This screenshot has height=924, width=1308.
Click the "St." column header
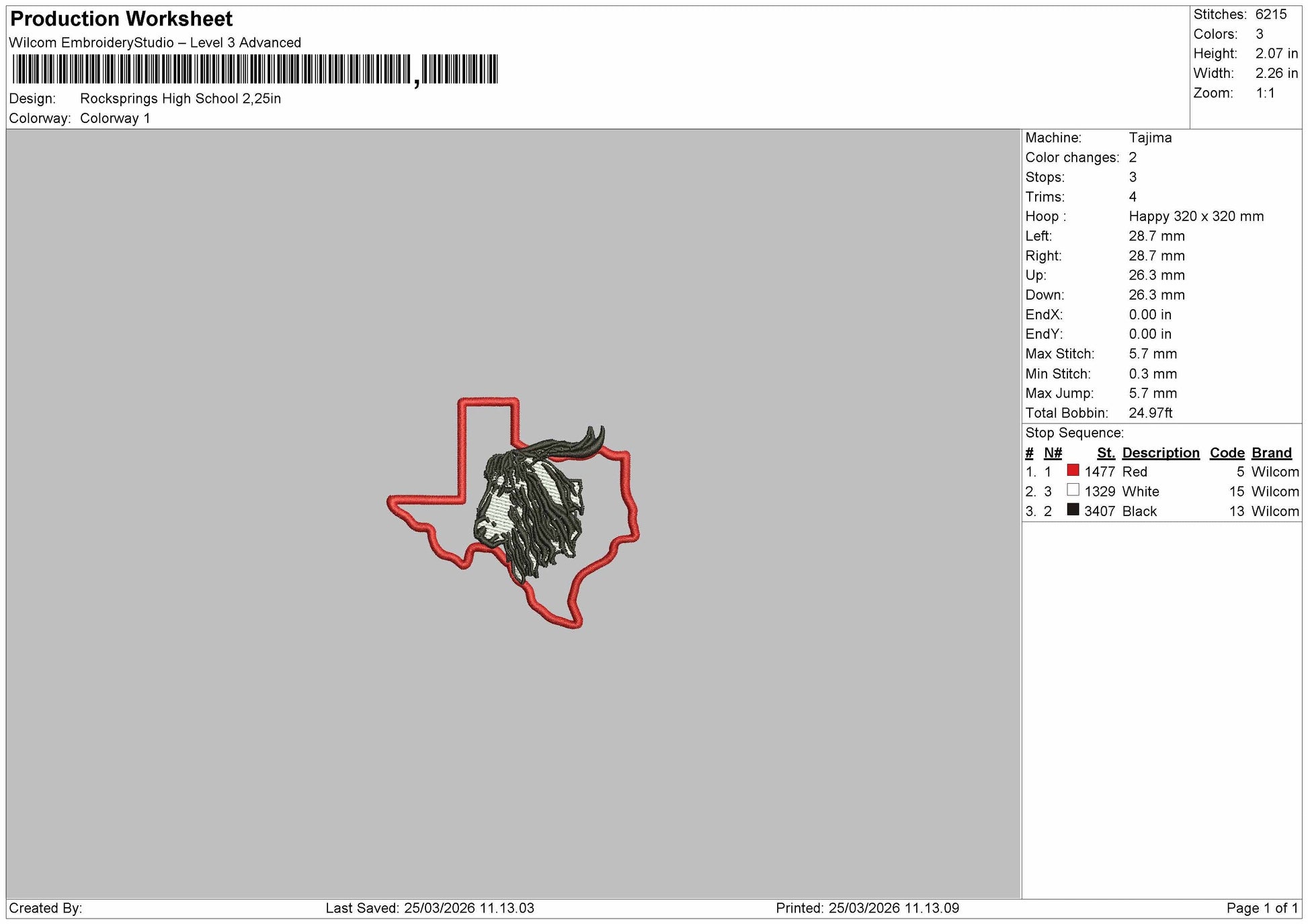(x=1106, y=453)
